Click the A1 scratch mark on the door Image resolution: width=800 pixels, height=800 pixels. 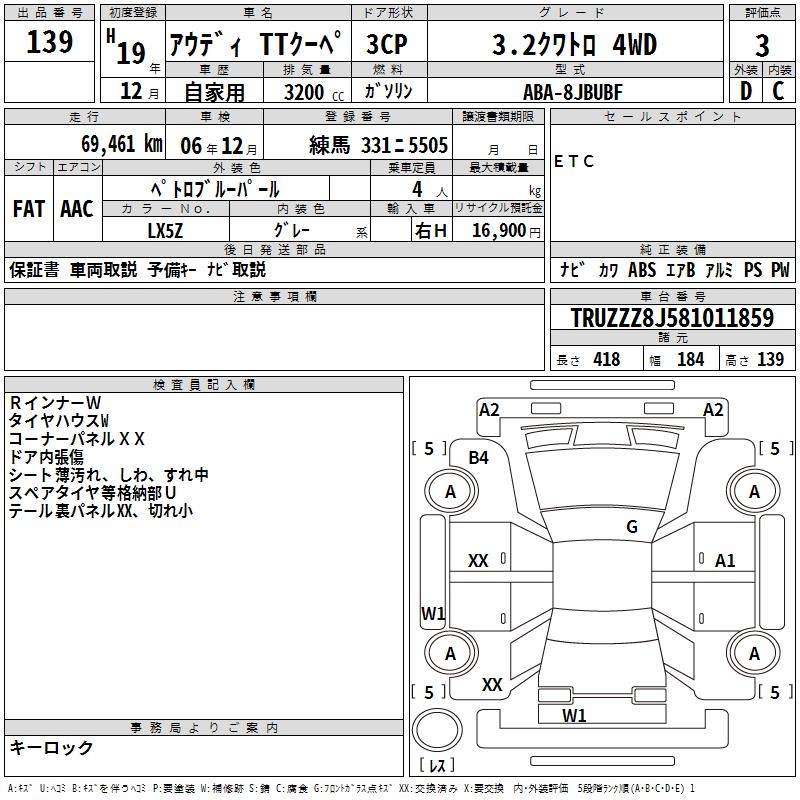pyautogui.click(x=725, y=561)
